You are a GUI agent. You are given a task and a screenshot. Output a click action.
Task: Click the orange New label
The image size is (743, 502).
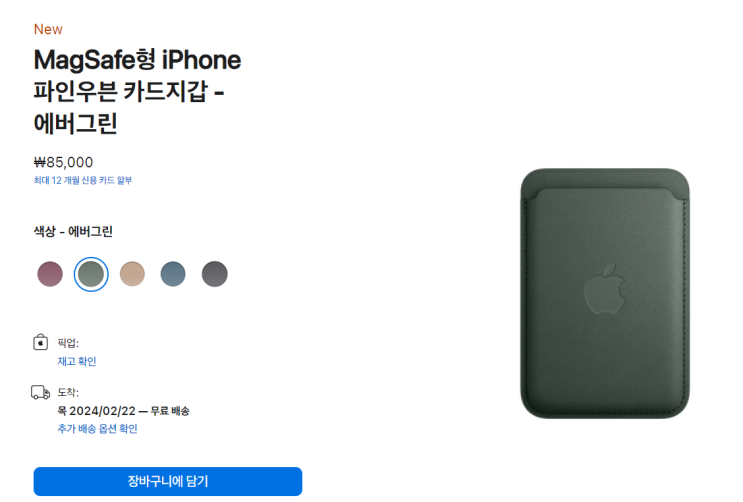pyautogui.click(x=48, y=29)
